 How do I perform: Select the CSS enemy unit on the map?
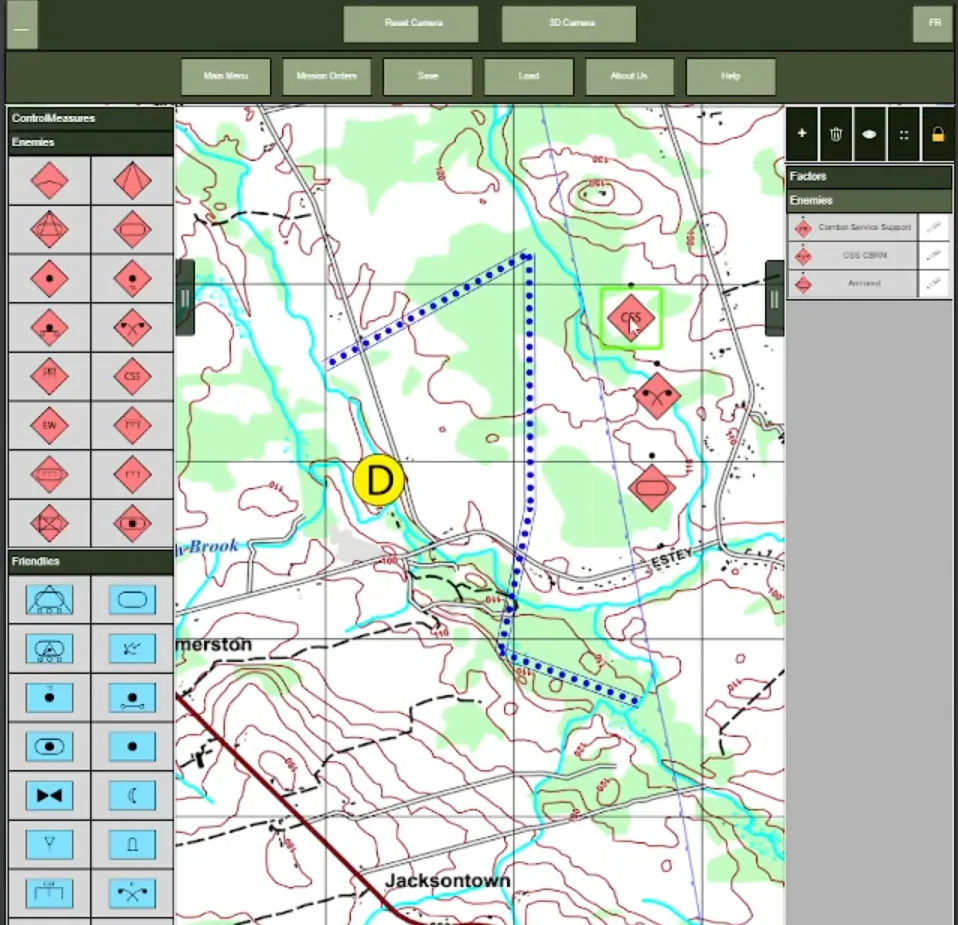point(631,318)
